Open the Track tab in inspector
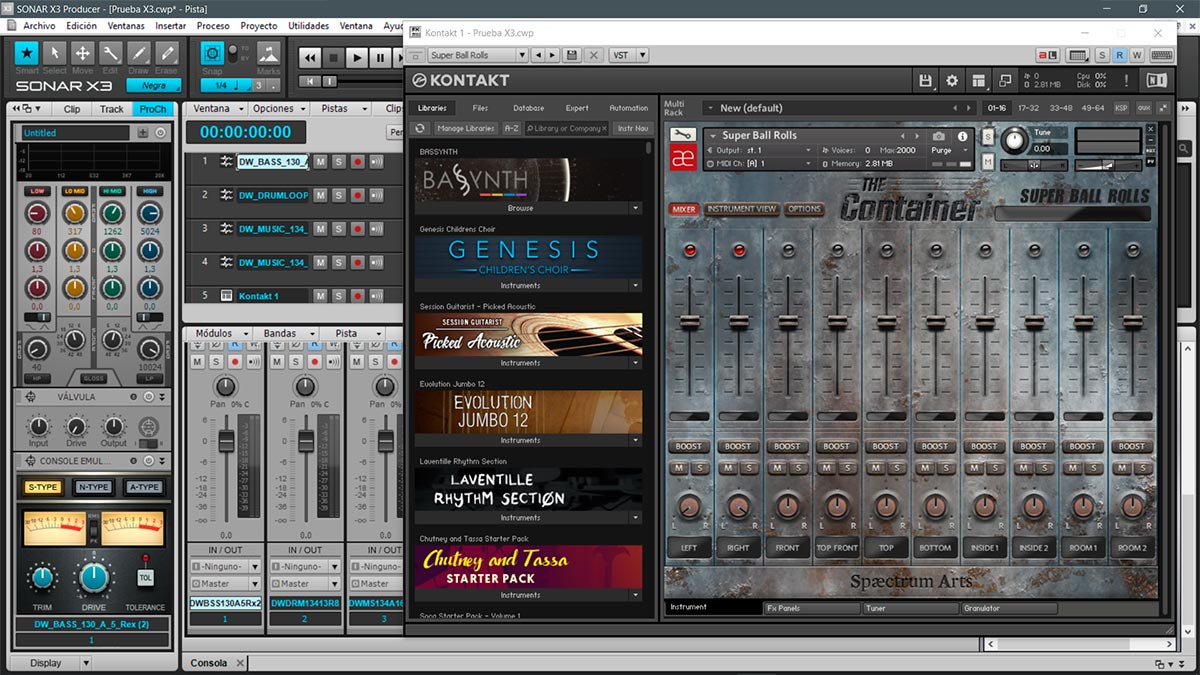Image resolution: width=1200 pixels, height=675 pixels. (112, 109)
